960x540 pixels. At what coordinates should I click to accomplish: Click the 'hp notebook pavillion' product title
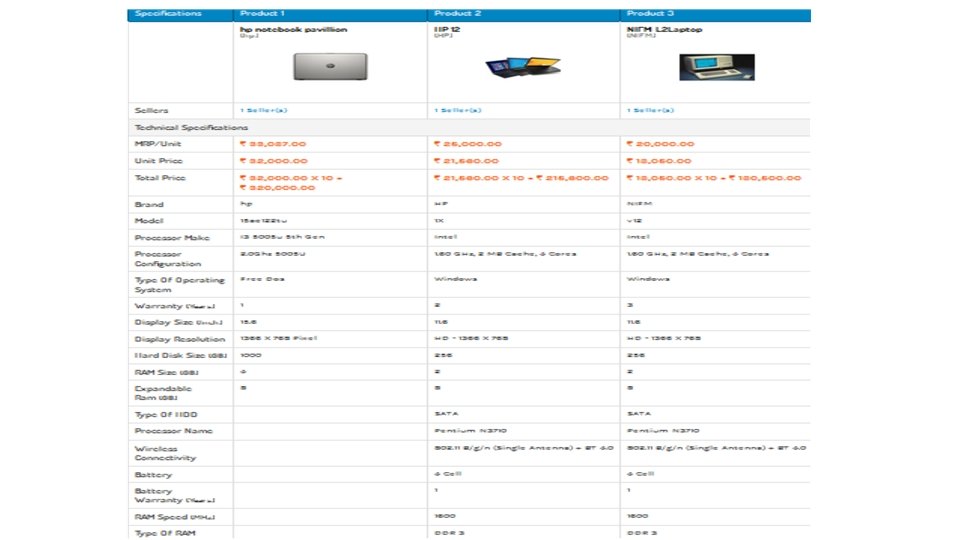tap(293, 29)
